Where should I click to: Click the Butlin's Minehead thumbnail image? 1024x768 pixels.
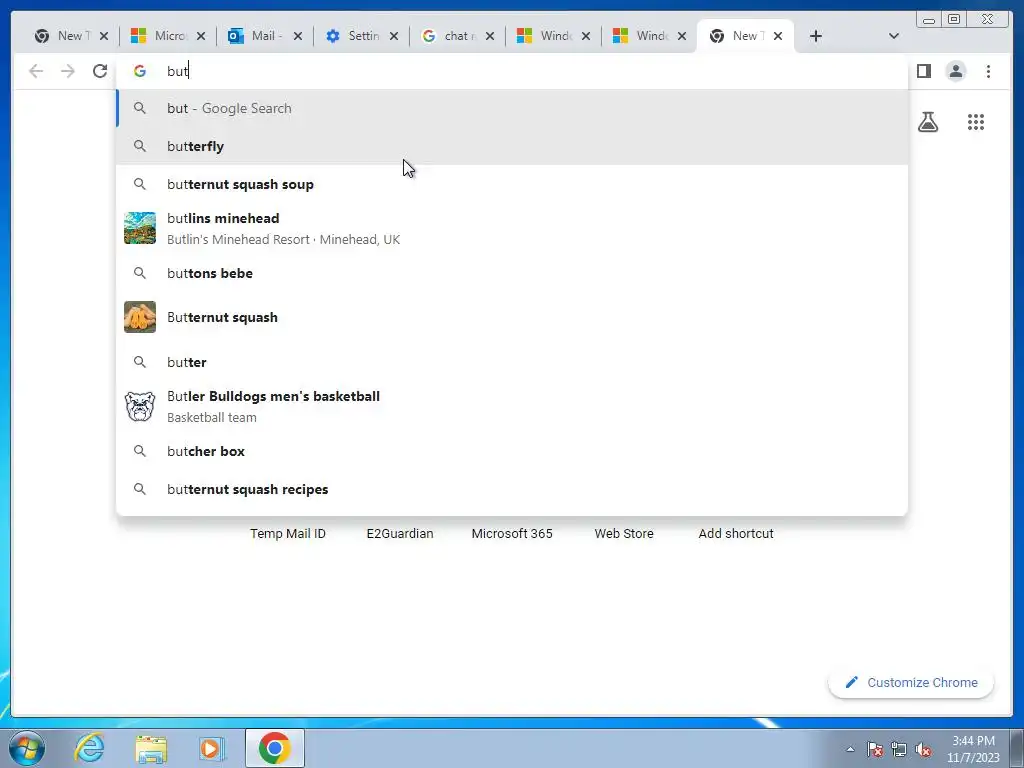point(140,228)
